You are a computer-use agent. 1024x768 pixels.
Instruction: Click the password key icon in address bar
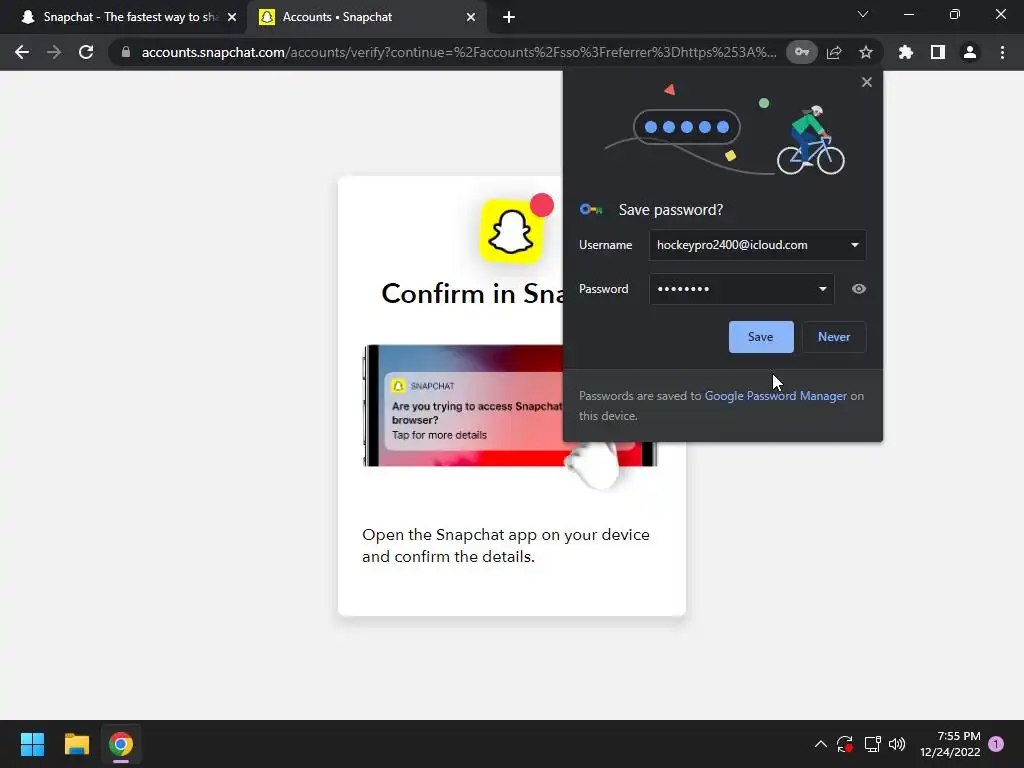point(802,52)
